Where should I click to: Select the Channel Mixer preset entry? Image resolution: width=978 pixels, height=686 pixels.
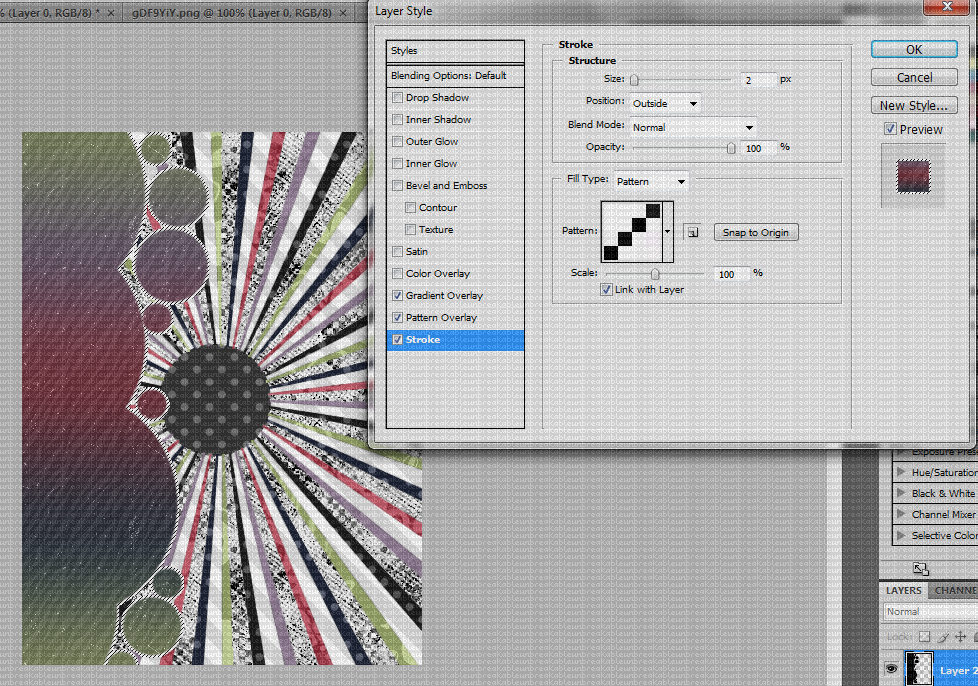coord(944,514)
